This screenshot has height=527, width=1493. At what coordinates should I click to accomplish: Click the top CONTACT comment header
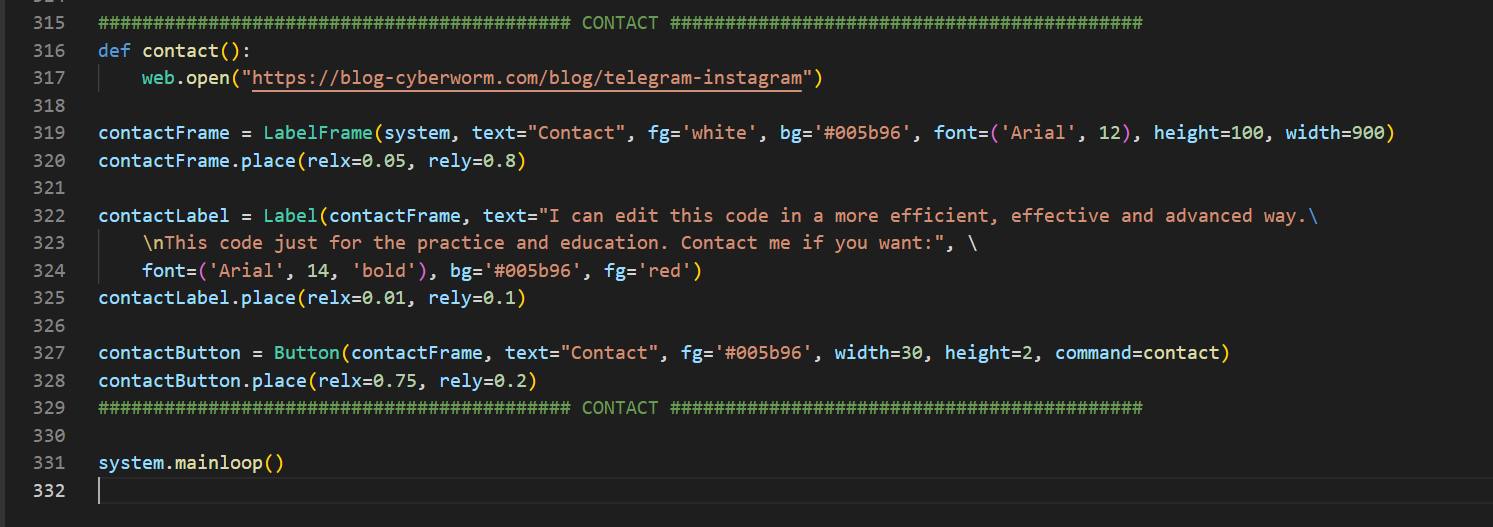coord(620,23)
